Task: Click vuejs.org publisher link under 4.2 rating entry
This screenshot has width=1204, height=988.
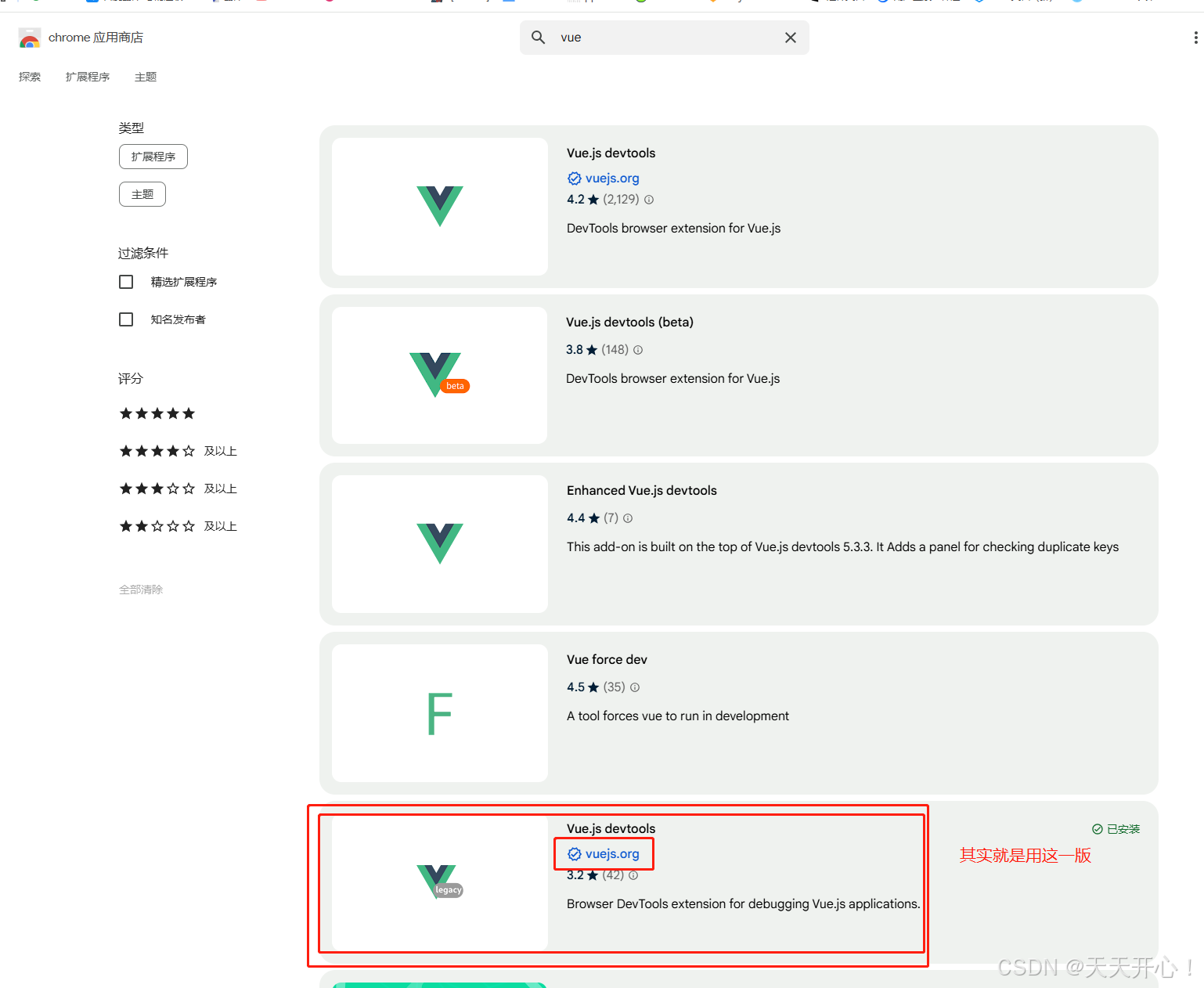Action: click(x=612, y=178)
